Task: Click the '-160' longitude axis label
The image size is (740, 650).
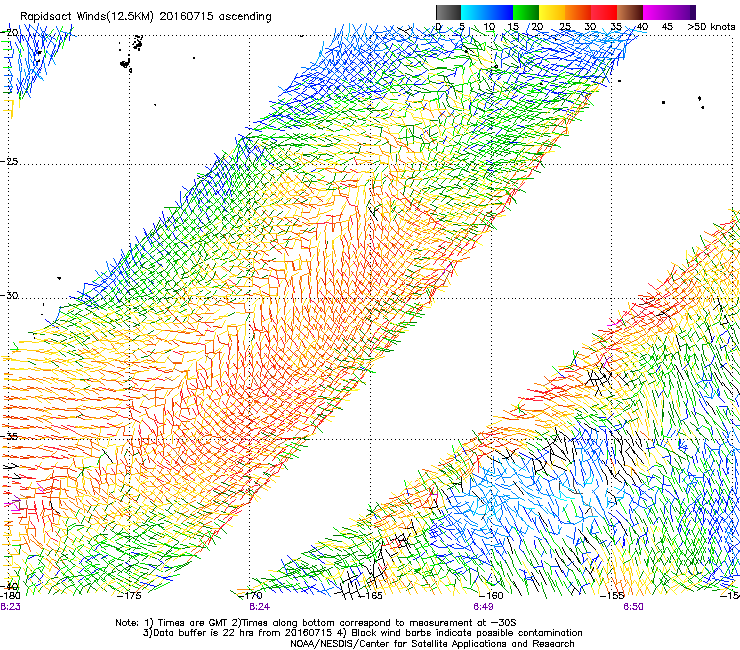Action: point(491,596)
